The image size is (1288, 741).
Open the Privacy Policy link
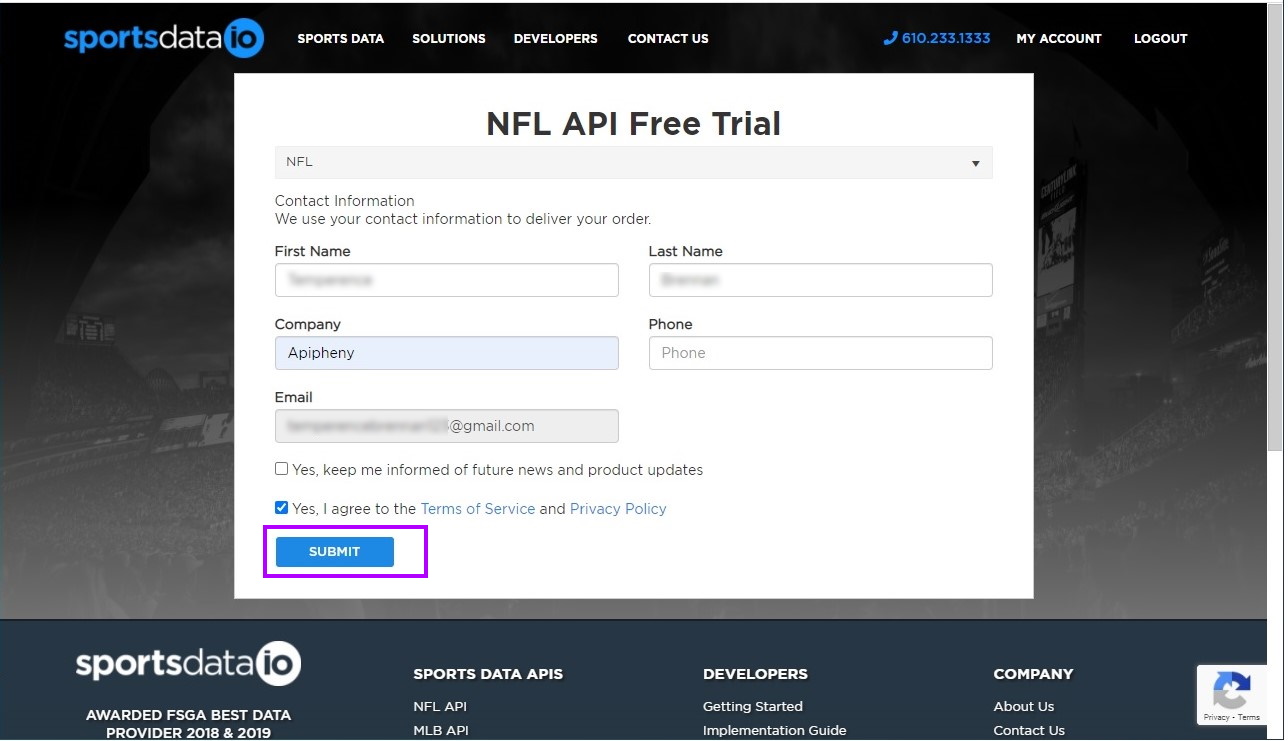point(618,508)
